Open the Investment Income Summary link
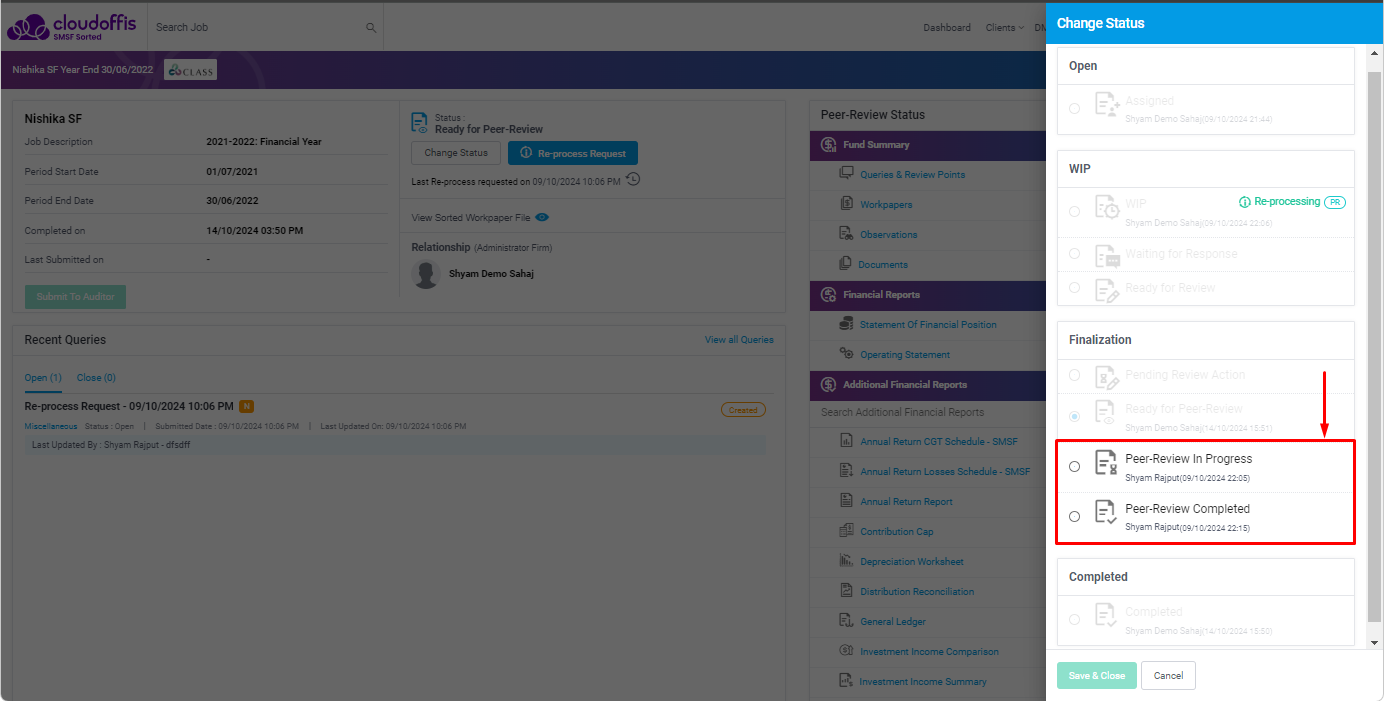Screen dimensions: 1384x701 point(923,681)
